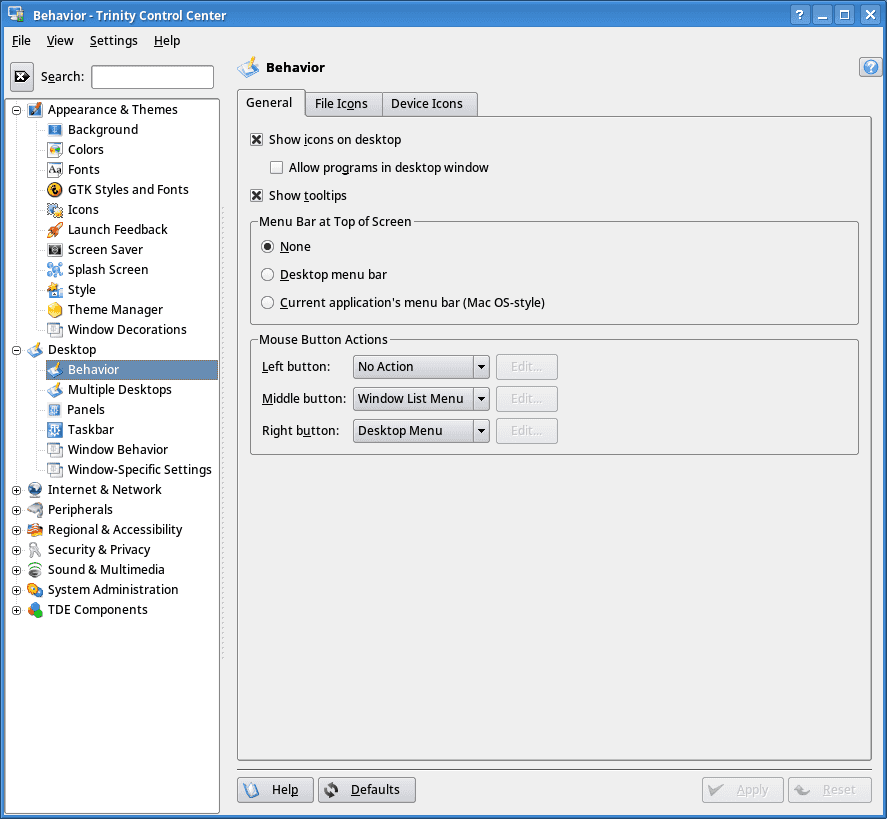Enable Allow programs in desktop window
Viewport: 887px width, 819px height.
point(277,167)
